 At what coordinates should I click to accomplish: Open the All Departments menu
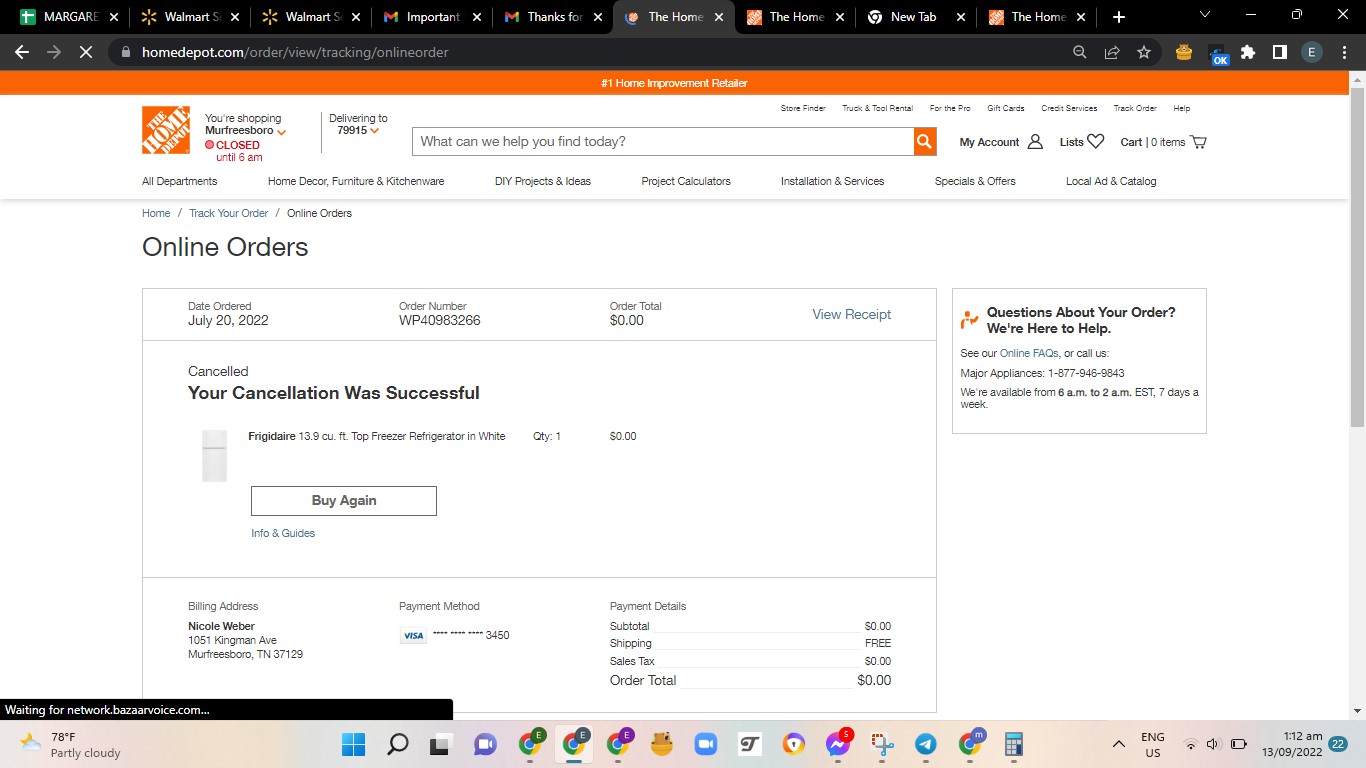(x=180, y=181)
